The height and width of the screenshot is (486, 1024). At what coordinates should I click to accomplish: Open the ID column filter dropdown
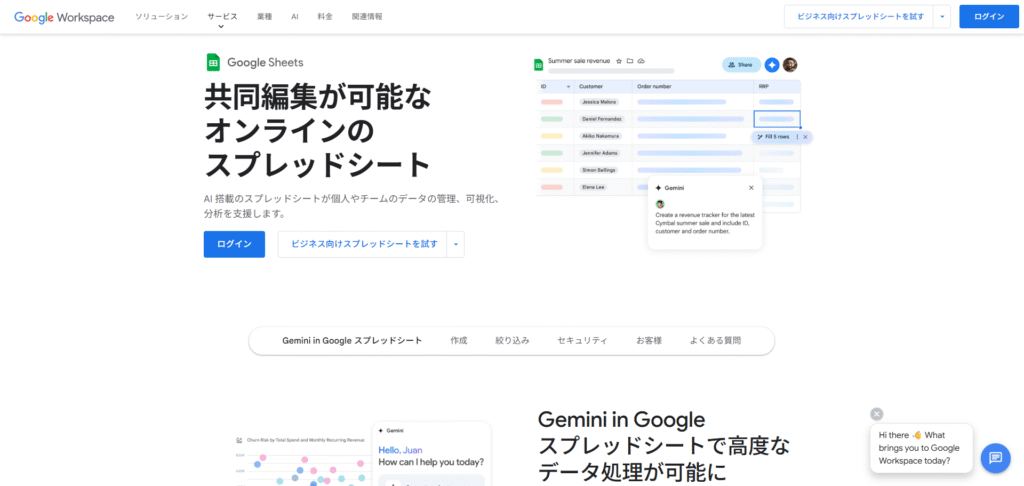point(568,87)
